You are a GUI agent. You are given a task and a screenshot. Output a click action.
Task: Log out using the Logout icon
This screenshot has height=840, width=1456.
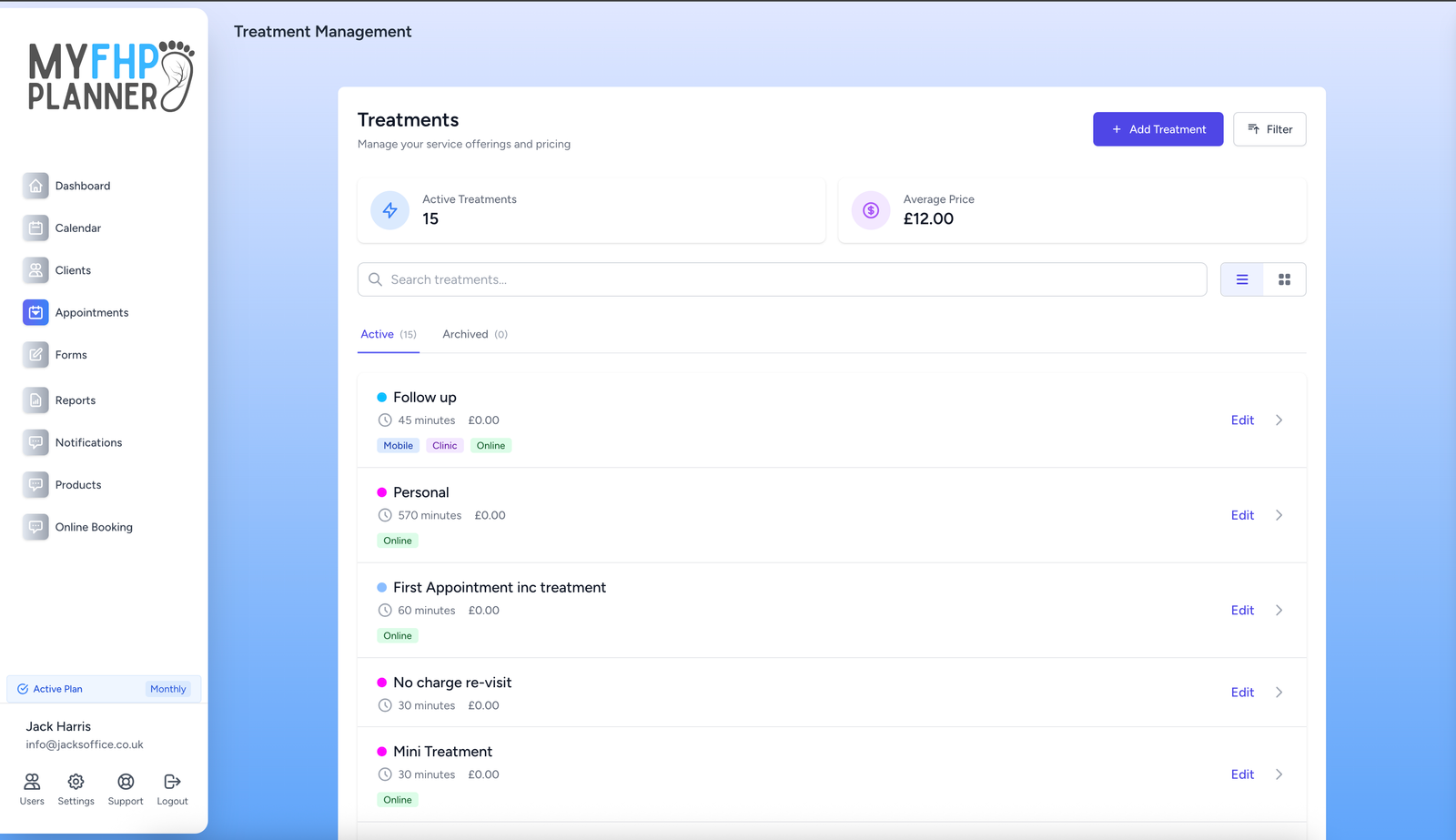pos(171,788)
